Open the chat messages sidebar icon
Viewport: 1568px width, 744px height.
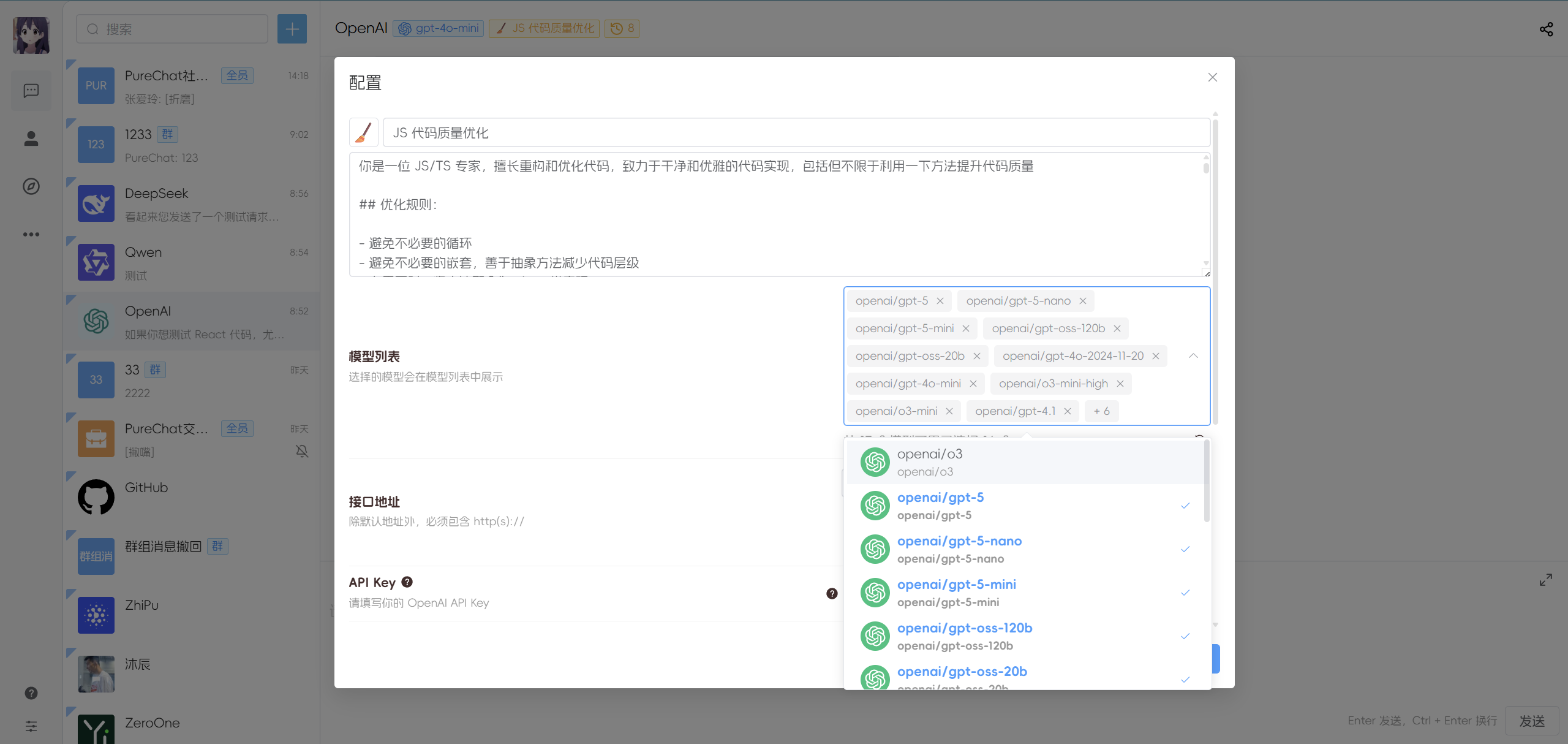click(x=31, y=91)
